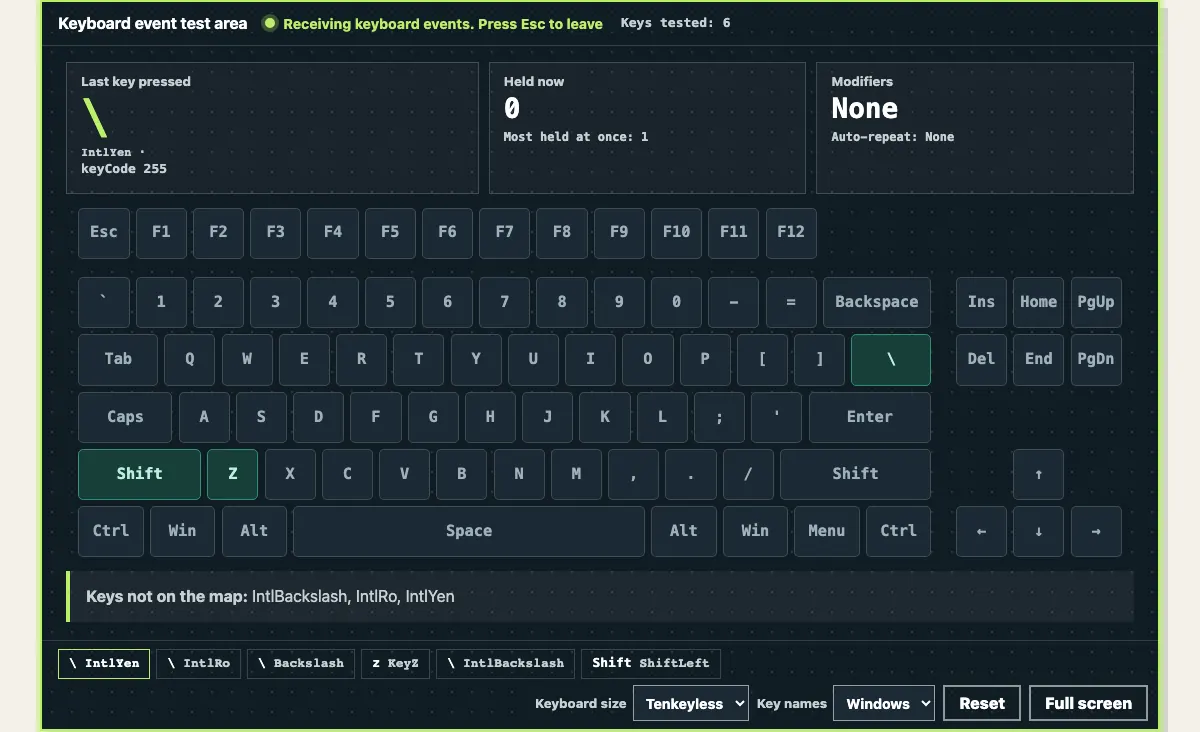Click the highlighted backslash key
1200x732 pixels.
coord(891,359)
